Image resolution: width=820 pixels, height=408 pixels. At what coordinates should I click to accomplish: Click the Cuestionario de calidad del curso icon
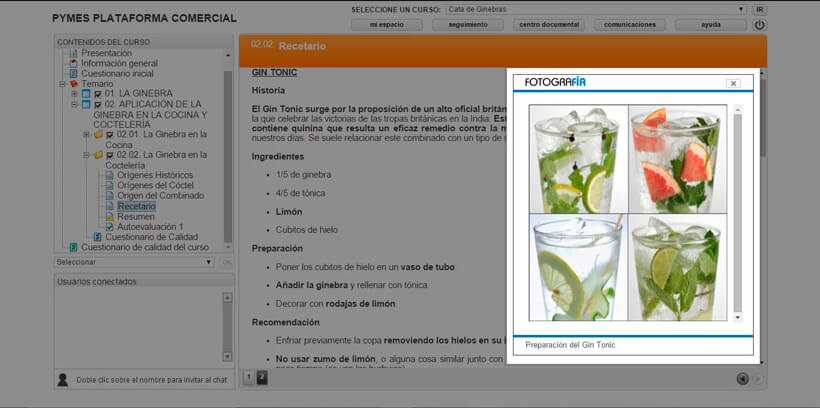coord(73,247)
